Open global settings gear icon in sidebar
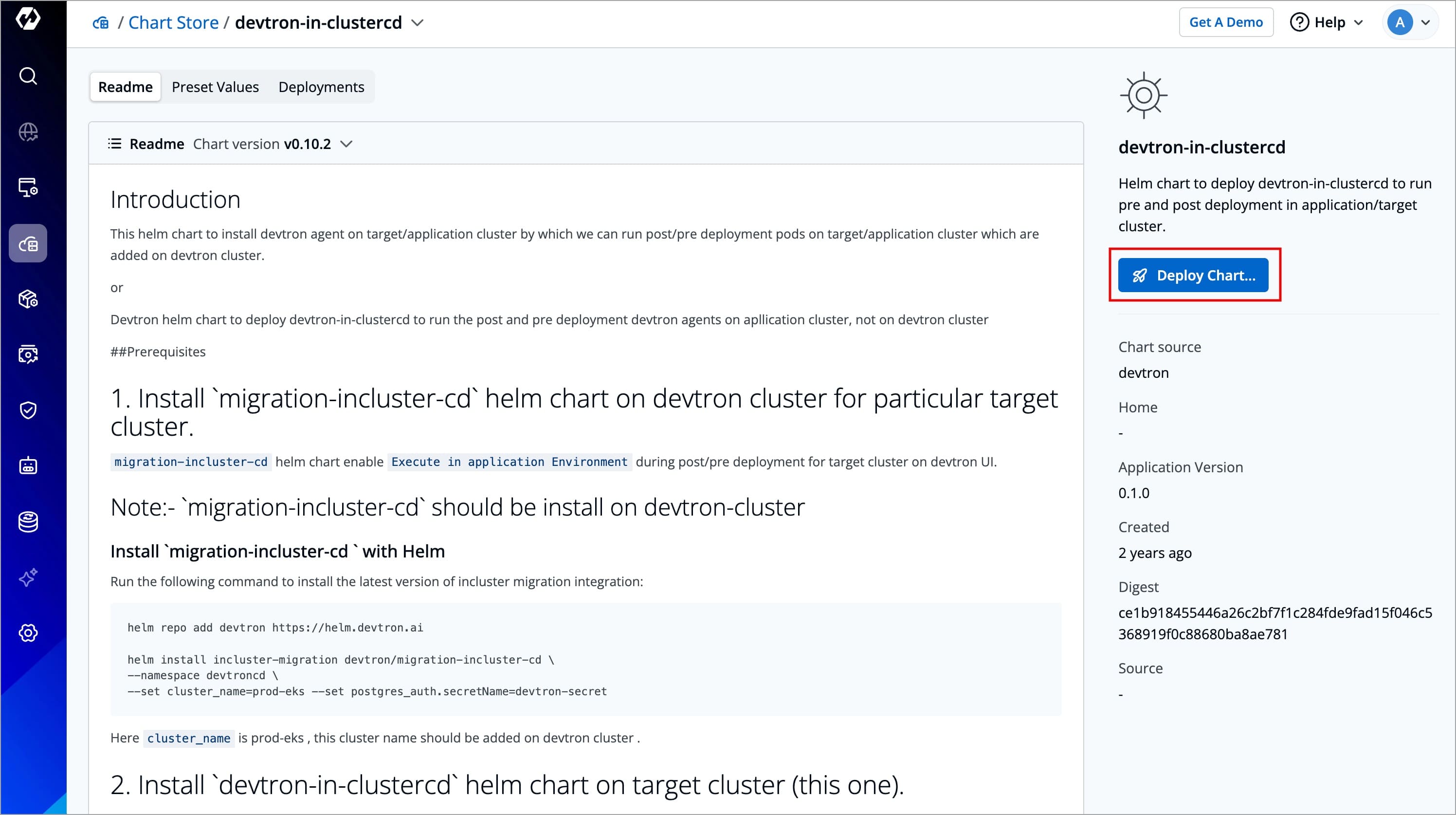 tap(28, 633)
